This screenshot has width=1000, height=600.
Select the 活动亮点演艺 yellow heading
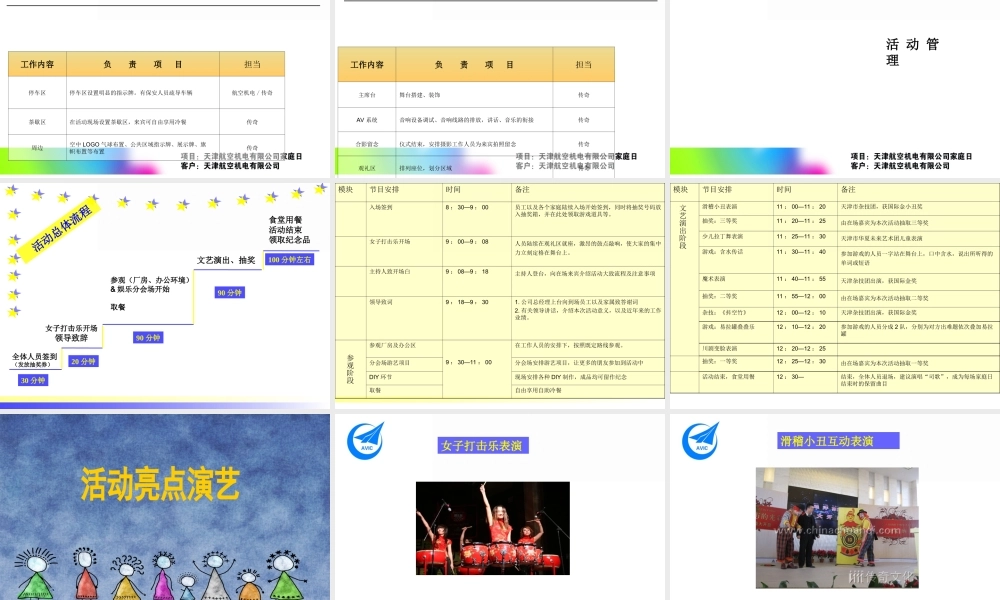click(160, 484)
